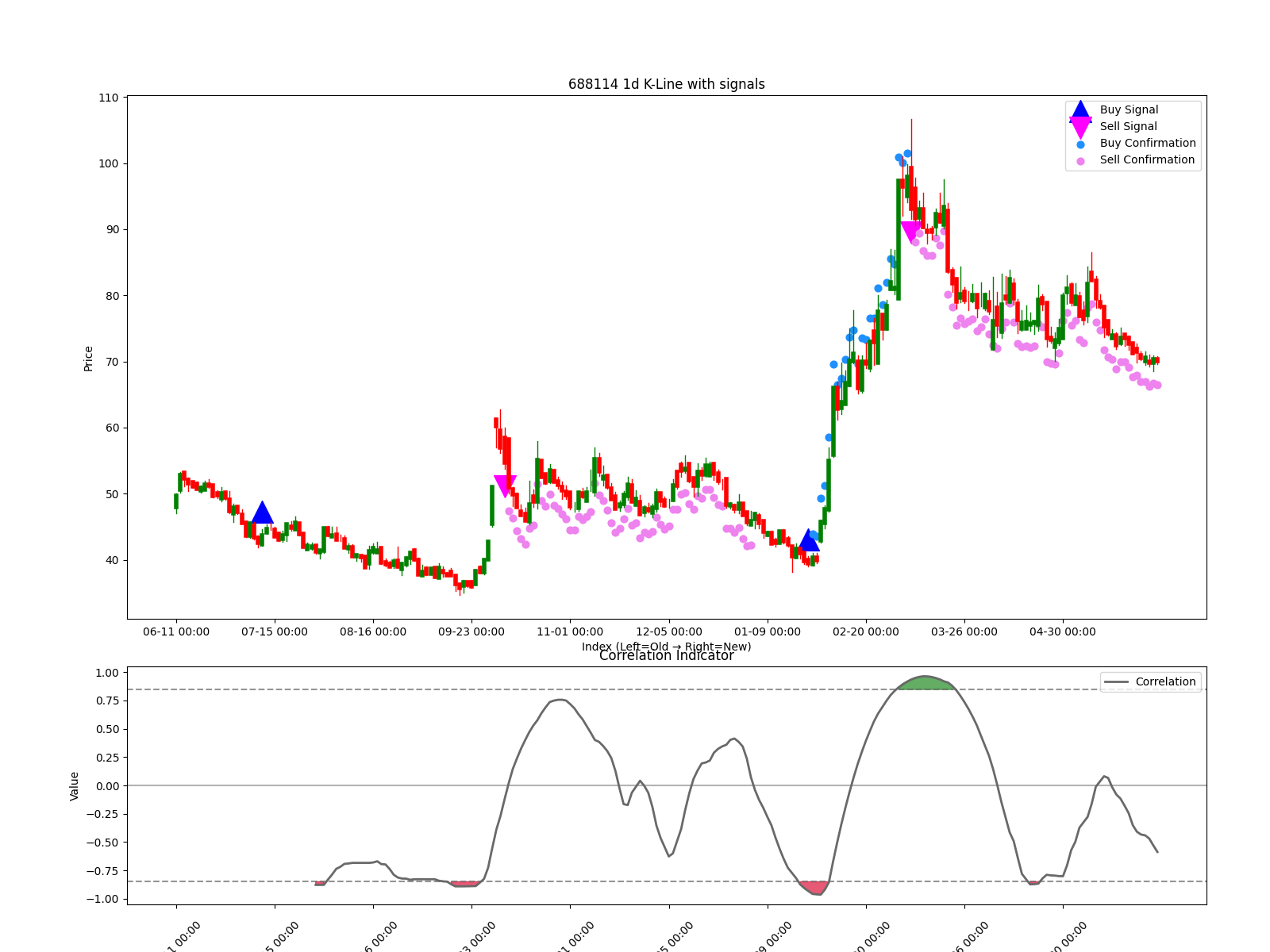Click the 'Correlation' legend label text
This screenshot has width=1270, height=952.
[x=1165, y=682]
